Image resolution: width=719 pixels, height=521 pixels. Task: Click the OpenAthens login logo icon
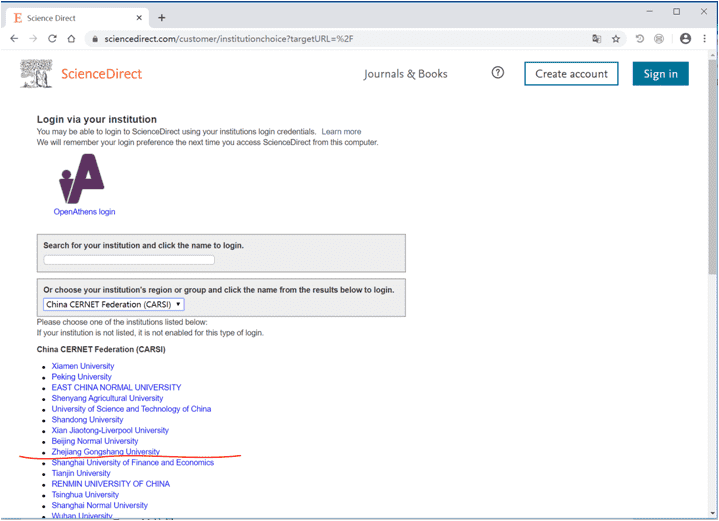coord(82,180)
